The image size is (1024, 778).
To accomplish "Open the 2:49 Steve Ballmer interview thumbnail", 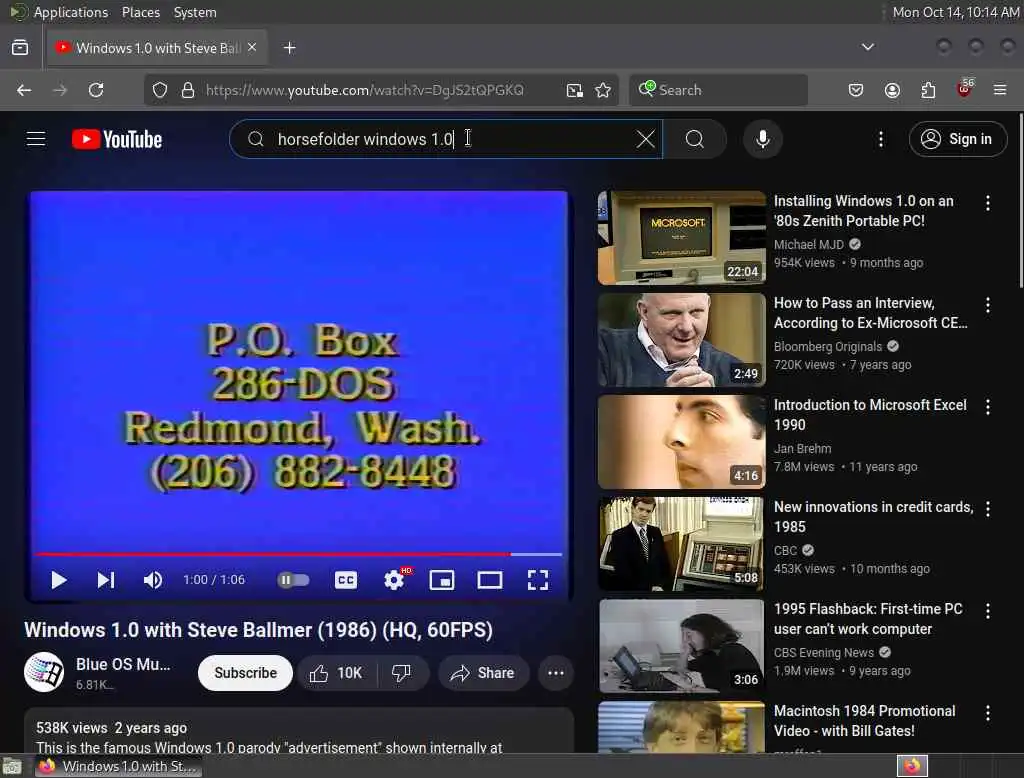I will [681, 340].
